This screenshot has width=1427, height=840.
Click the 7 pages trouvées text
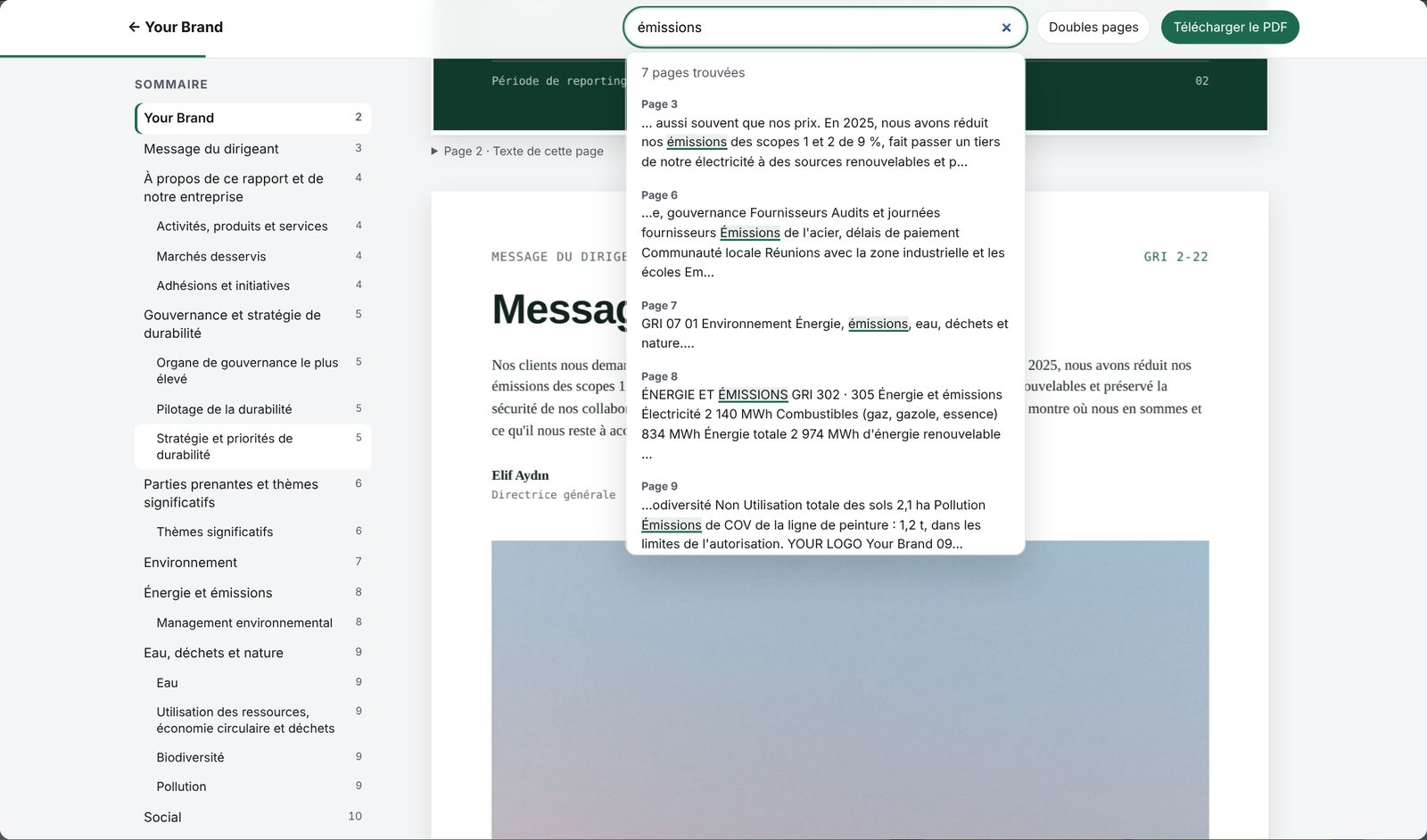click(x=693, y=73)
